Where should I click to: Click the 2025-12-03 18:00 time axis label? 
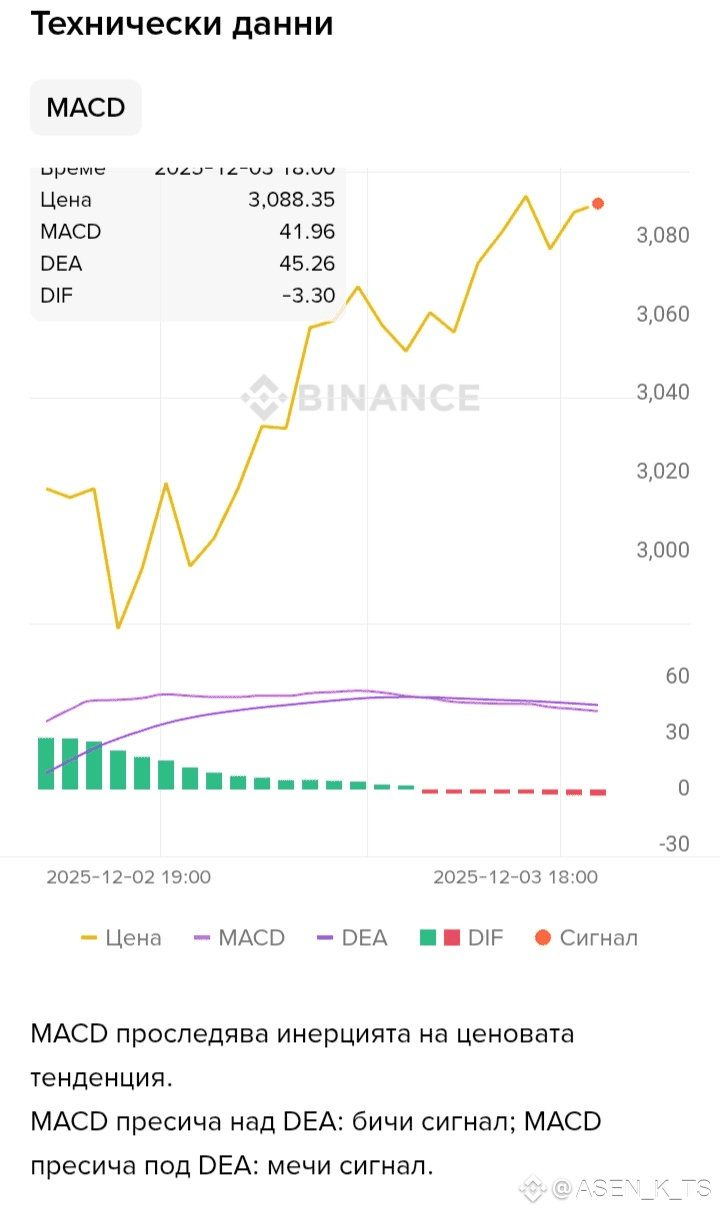click(x=515, y=877)
